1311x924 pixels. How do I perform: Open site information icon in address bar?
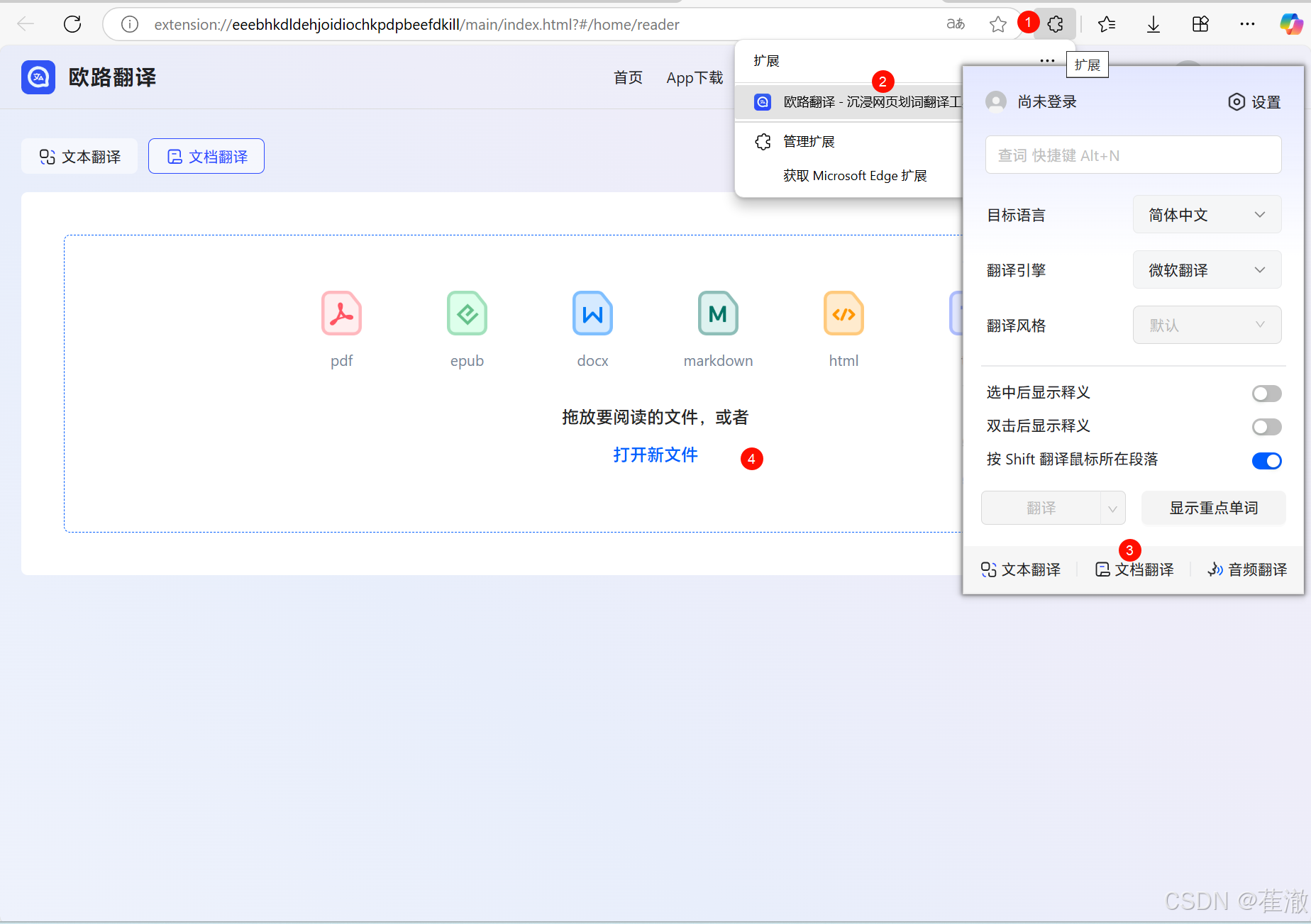click(130, 24)
